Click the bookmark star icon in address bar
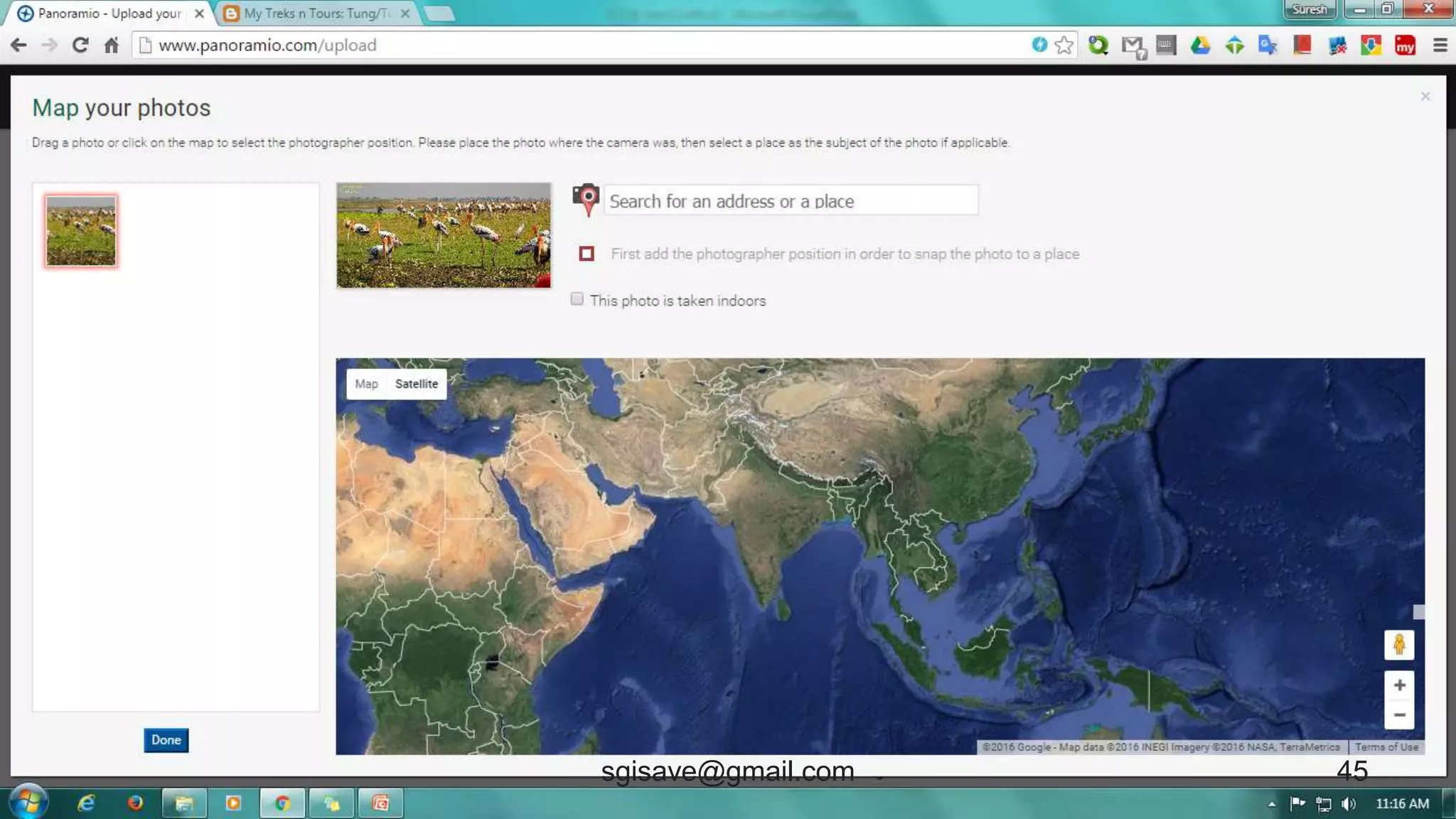 tap(1064, 45)
